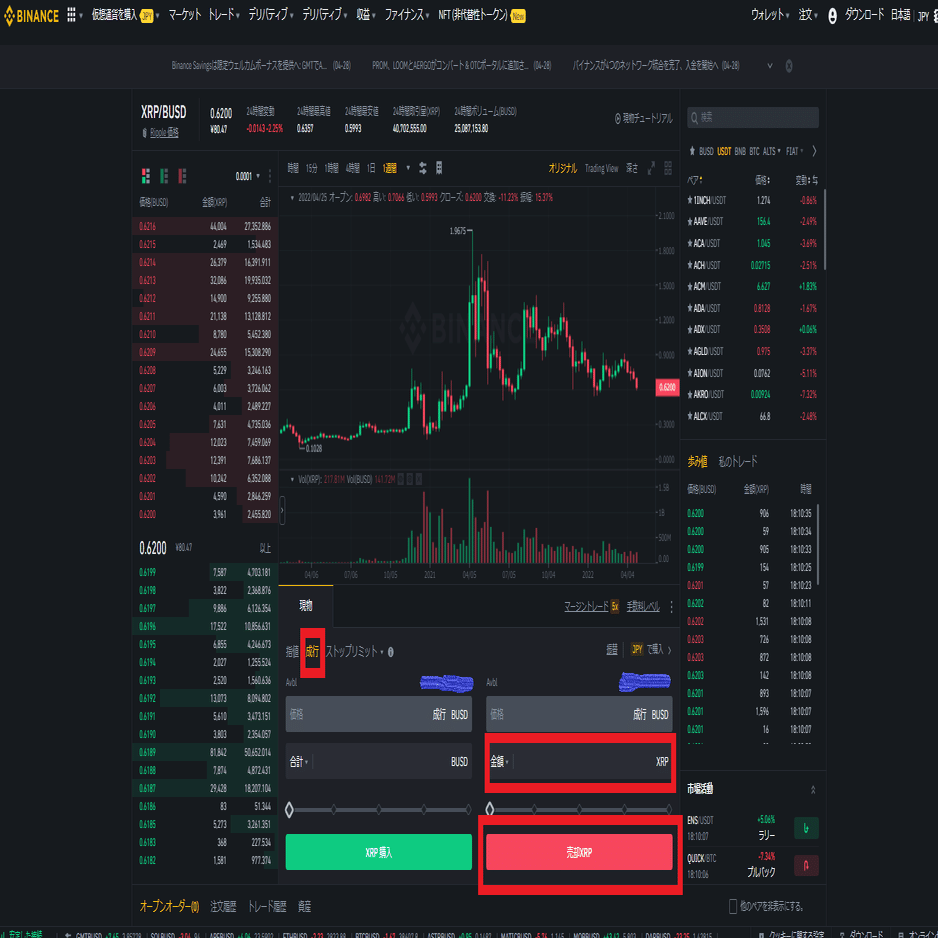
Task: Open the ストップリミット order type dropdown
Action: tap(355, 651)
